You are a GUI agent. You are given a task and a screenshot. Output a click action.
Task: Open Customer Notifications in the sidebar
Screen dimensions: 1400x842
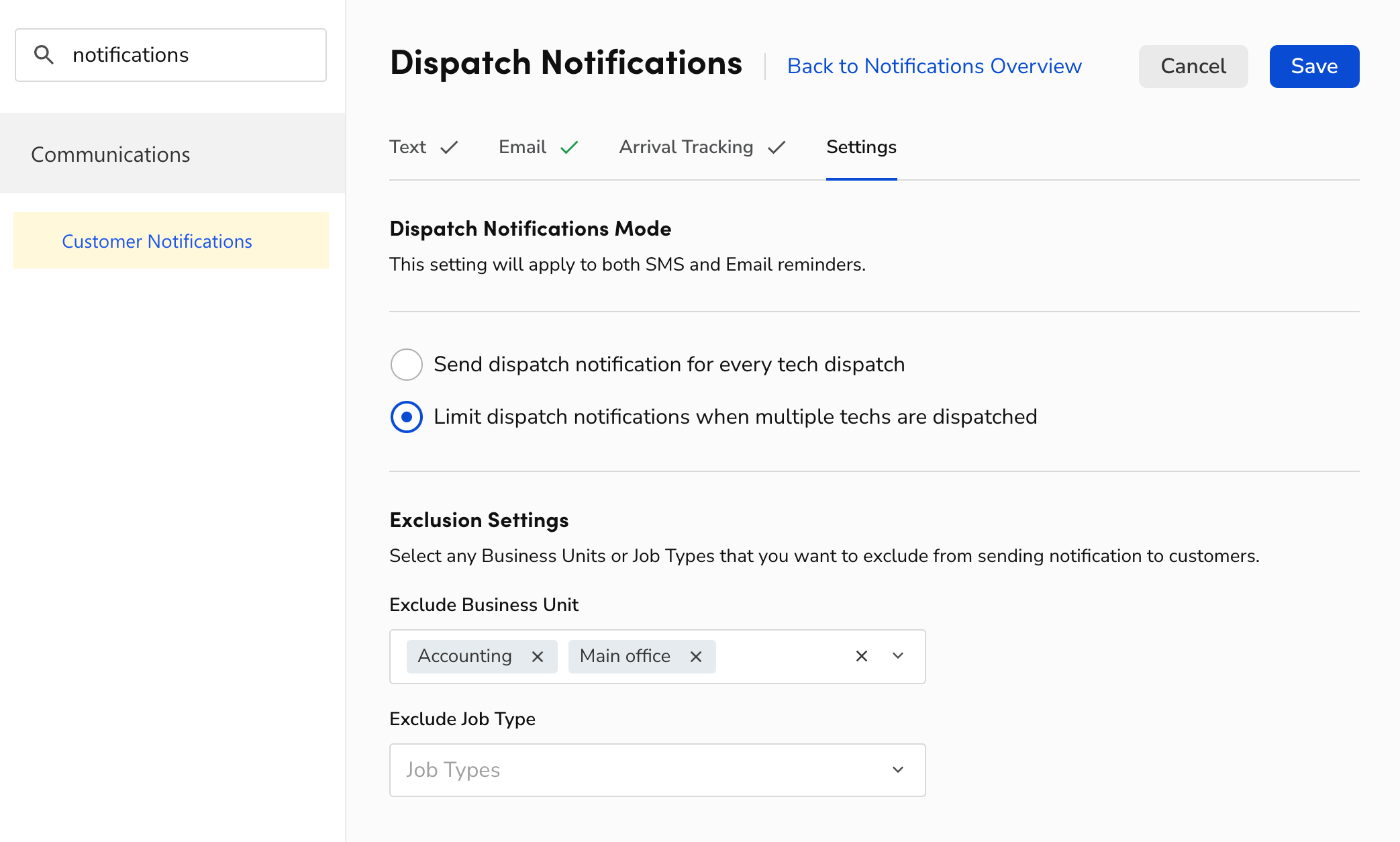(157, 241)
